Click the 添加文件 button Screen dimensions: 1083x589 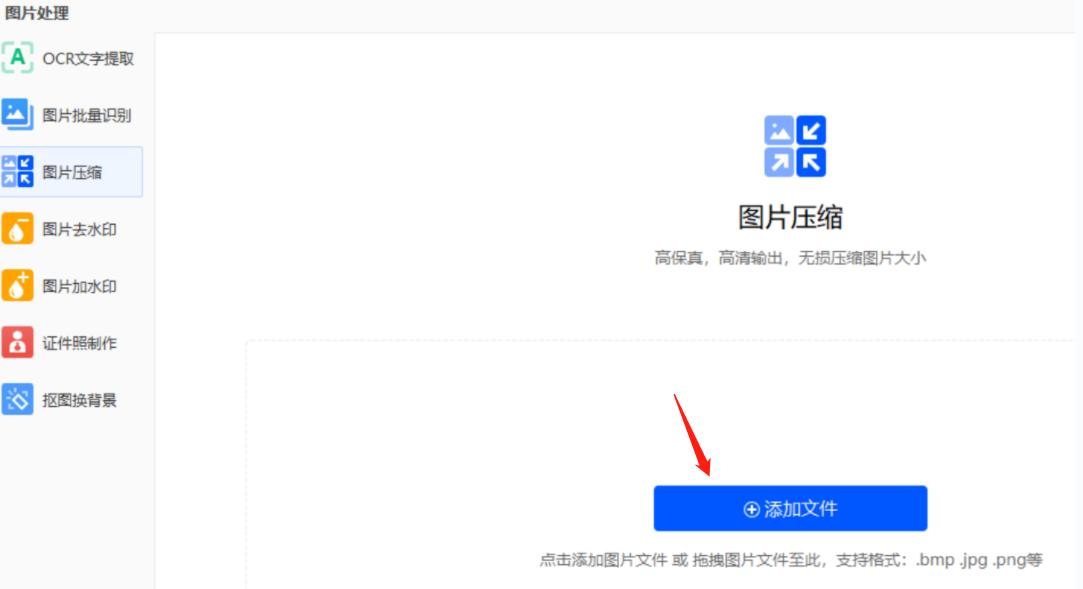tap(790, 510)
